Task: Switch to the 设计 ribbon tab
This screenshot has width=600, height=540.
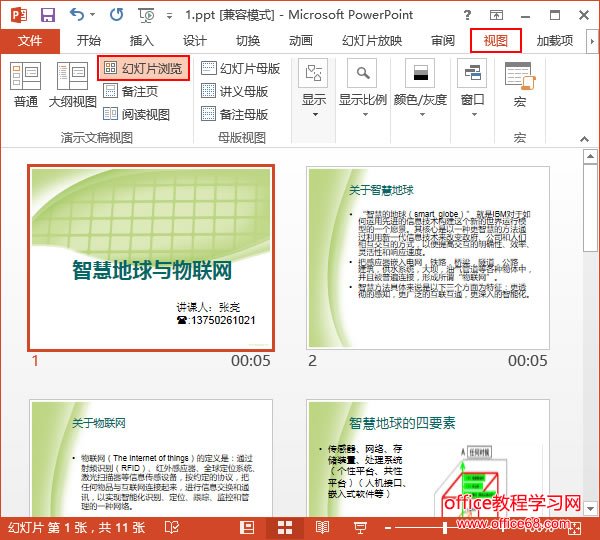Action: click(x=195, y=41)
